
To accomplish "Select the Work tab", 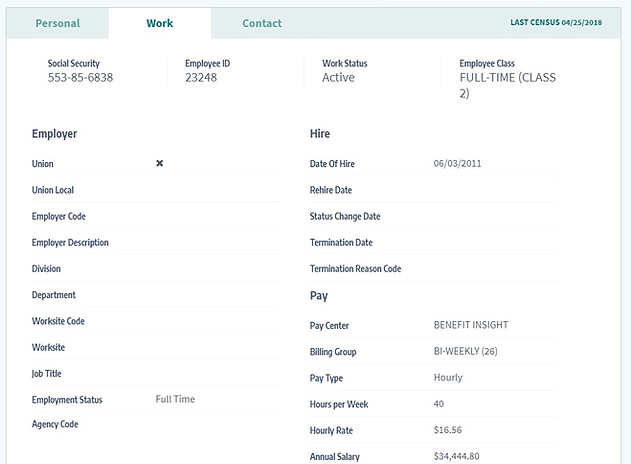I will 160,23.
